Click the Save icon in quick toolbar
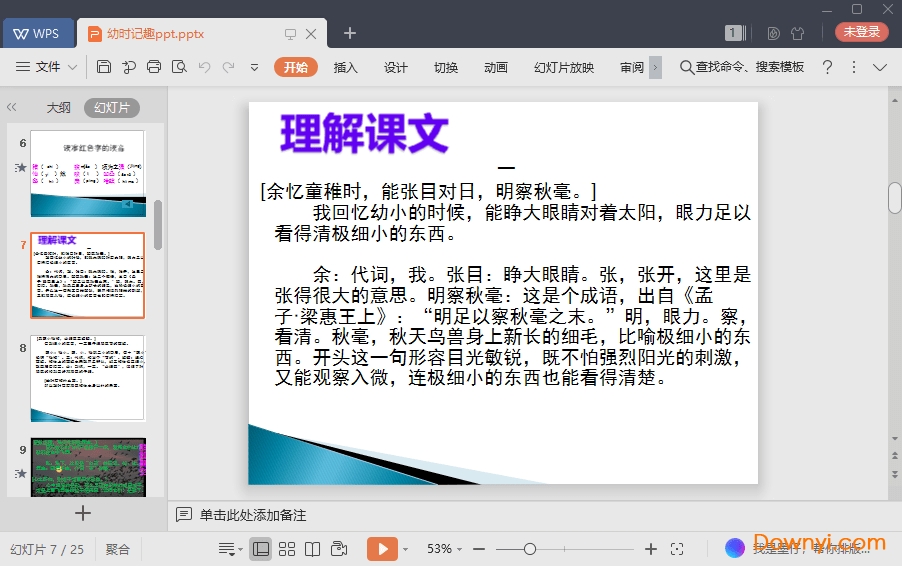This screenshot has width=902, height=566. point(104,67)
